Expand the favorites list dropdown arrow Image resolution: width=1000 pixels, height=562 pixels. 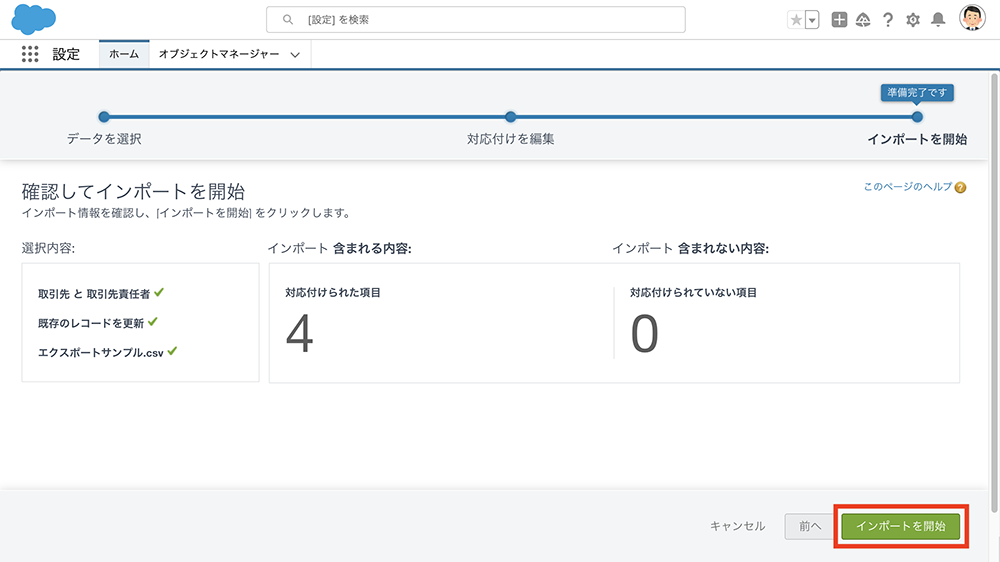pos(812,20)
